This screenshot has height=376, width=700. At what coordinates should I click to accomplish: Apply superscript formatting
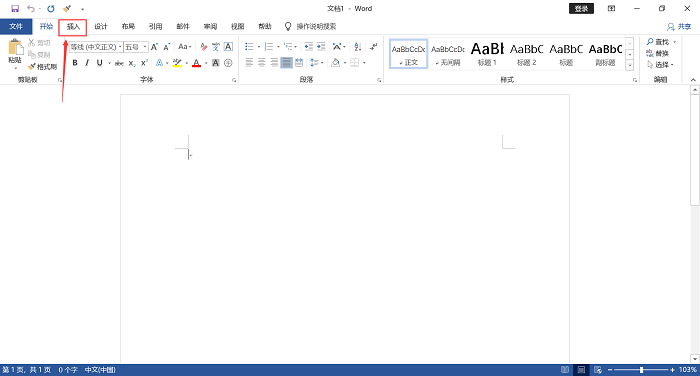tap(144, 63)
